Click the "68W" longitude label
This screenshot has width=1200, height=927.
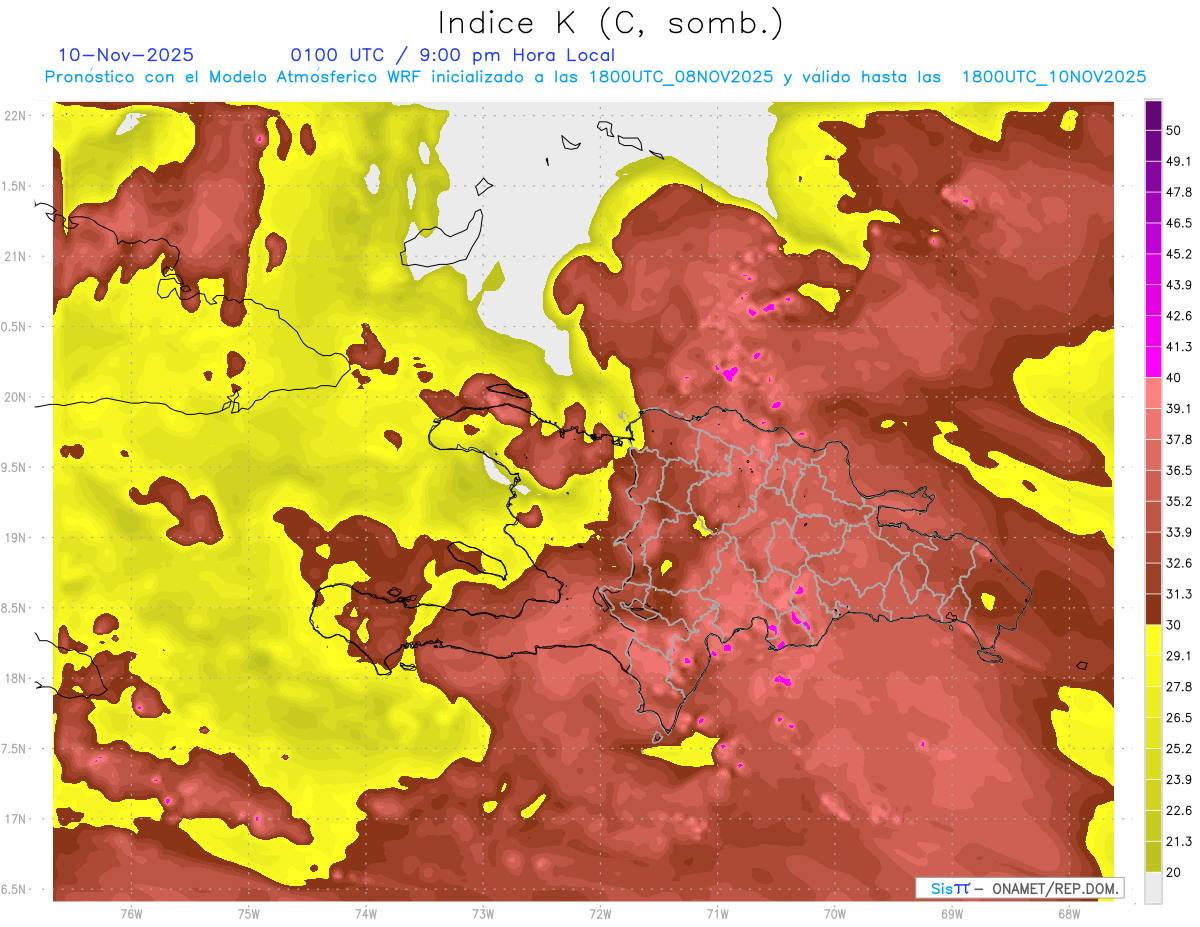pos(1069,913)
